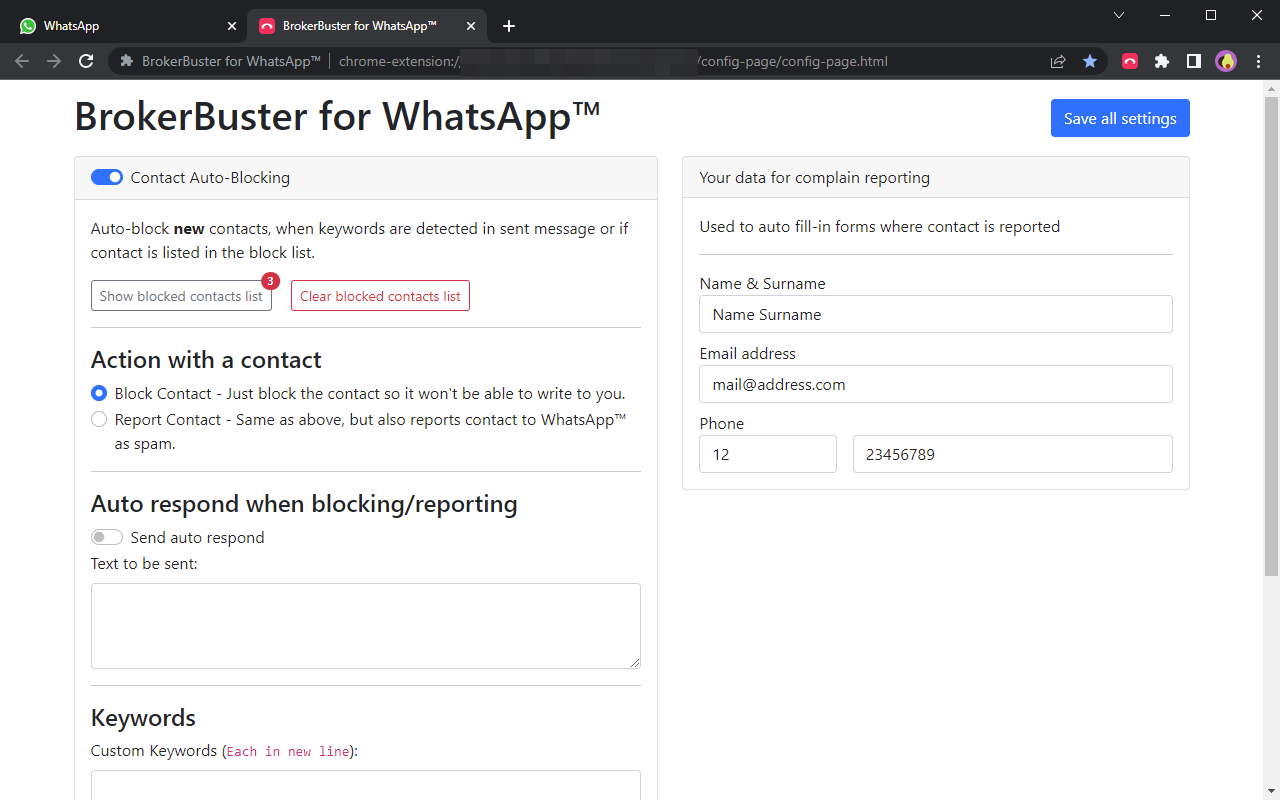Bookmark this page with the star icon

1090,61
